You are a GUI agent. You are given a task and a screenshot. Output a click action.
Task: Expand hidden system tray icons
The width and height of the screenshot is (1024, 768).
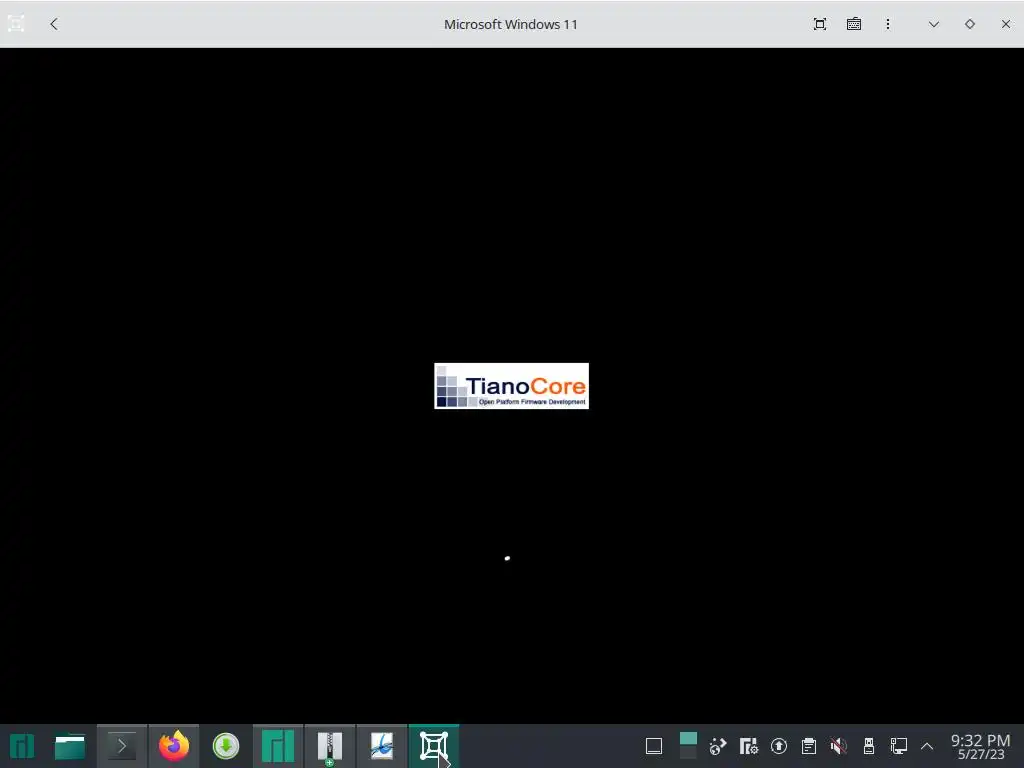point(927,746)
